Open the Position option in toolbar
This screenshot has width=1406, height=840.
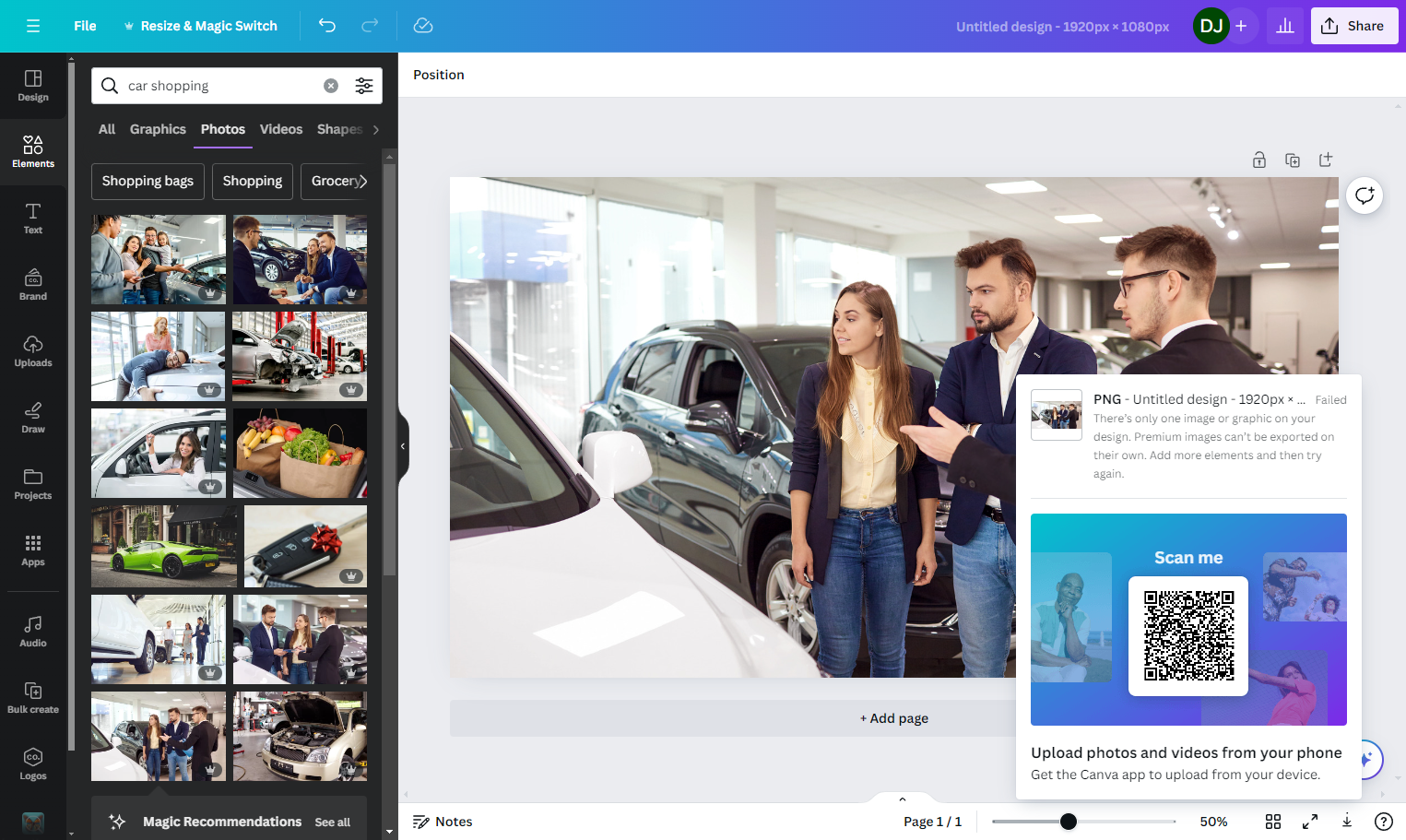(439, 75)
